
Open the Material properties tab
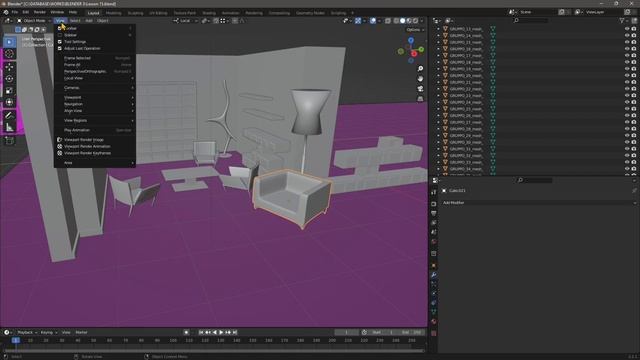click(433, 322)
